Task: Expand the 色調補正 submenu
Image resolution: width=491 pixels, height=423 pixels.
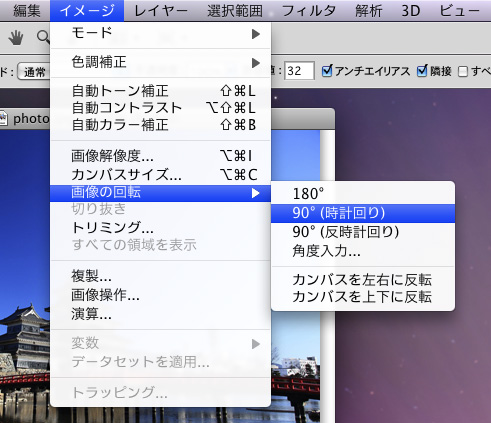Action: (x=160, y=62)
